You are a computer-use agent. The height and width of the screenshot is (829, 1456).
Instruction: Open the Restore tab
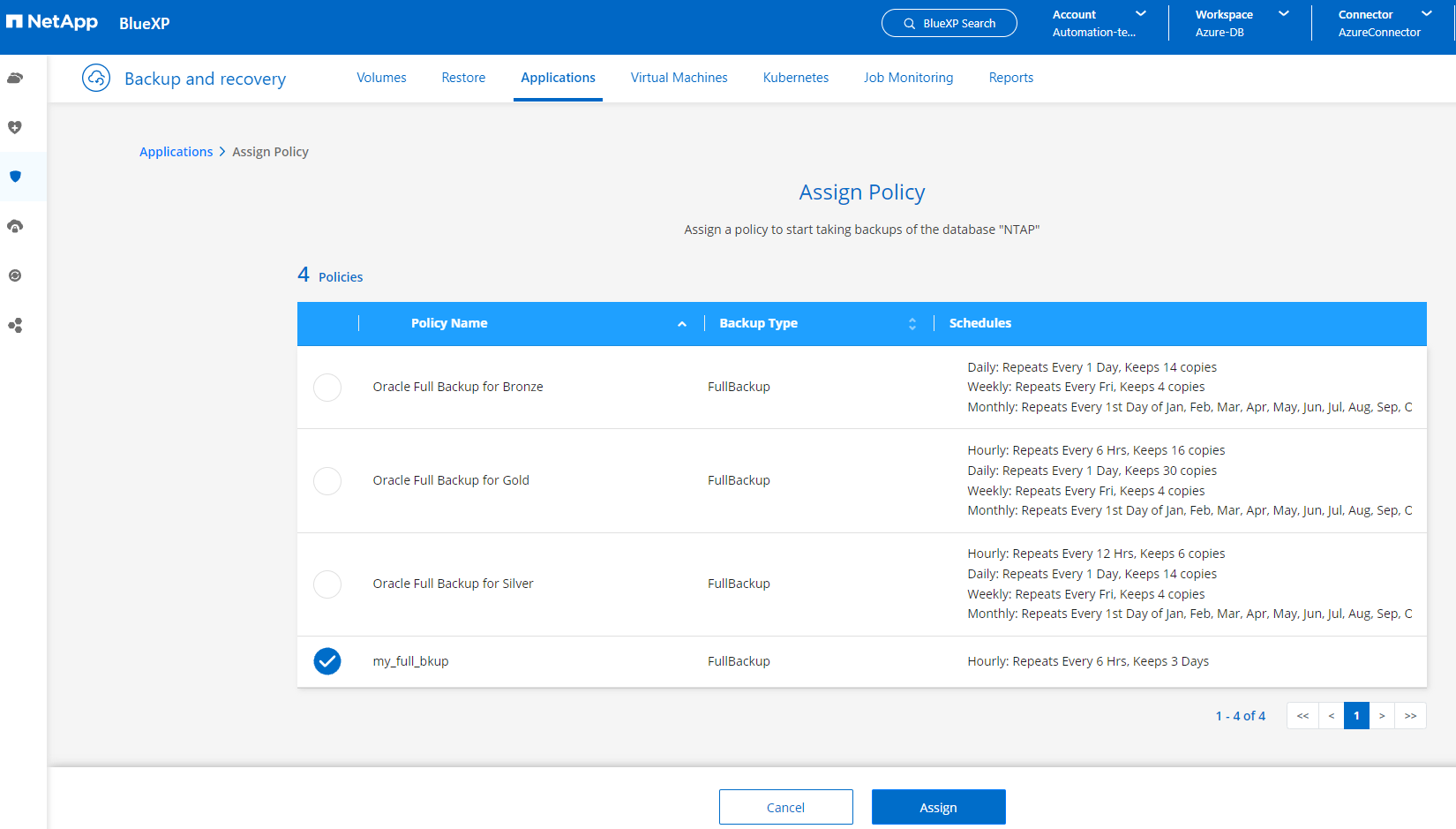pyautogui.click(x=463, y=78)
